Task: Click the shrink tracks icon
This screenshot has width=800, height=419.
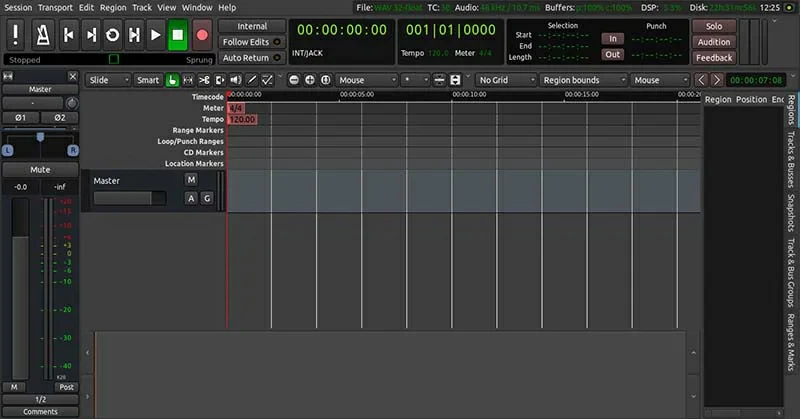Action: point(439,80)
